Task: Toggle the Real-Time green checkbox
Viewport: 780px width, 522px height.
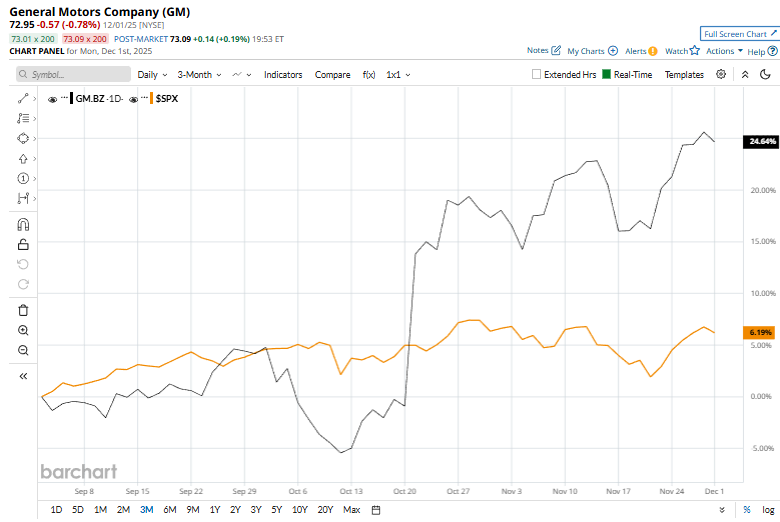Action: pyautogui.click(x=606, y=74)
